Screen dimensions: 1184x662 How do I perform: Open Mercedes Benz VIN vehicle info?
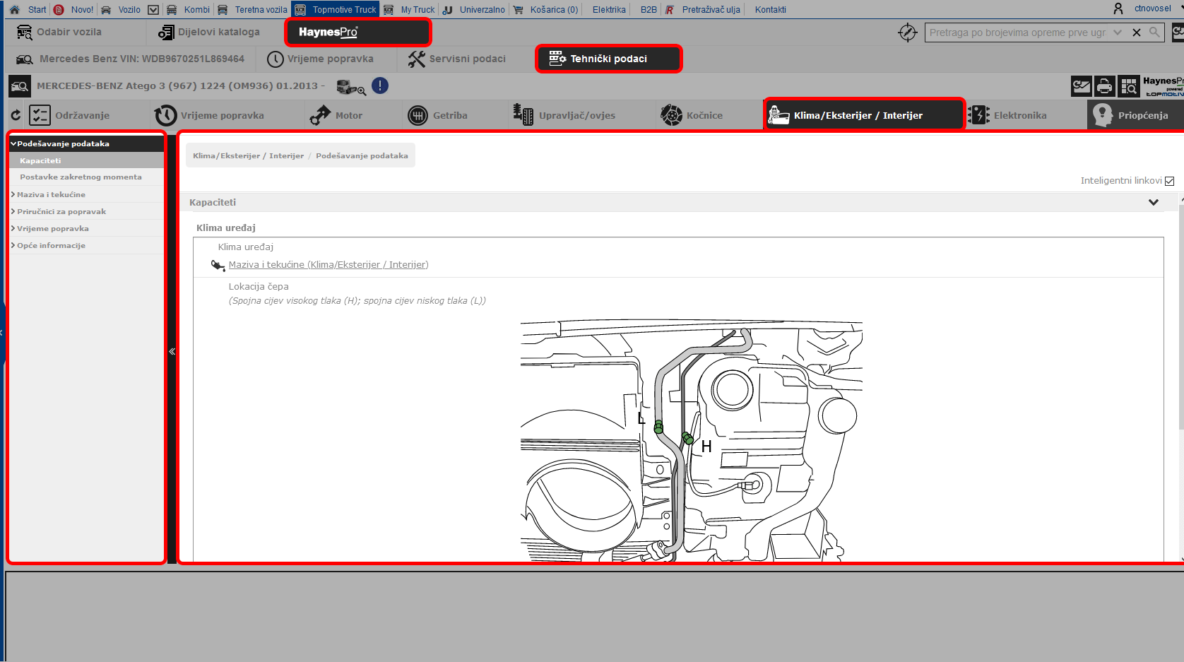tap(131, 59)
